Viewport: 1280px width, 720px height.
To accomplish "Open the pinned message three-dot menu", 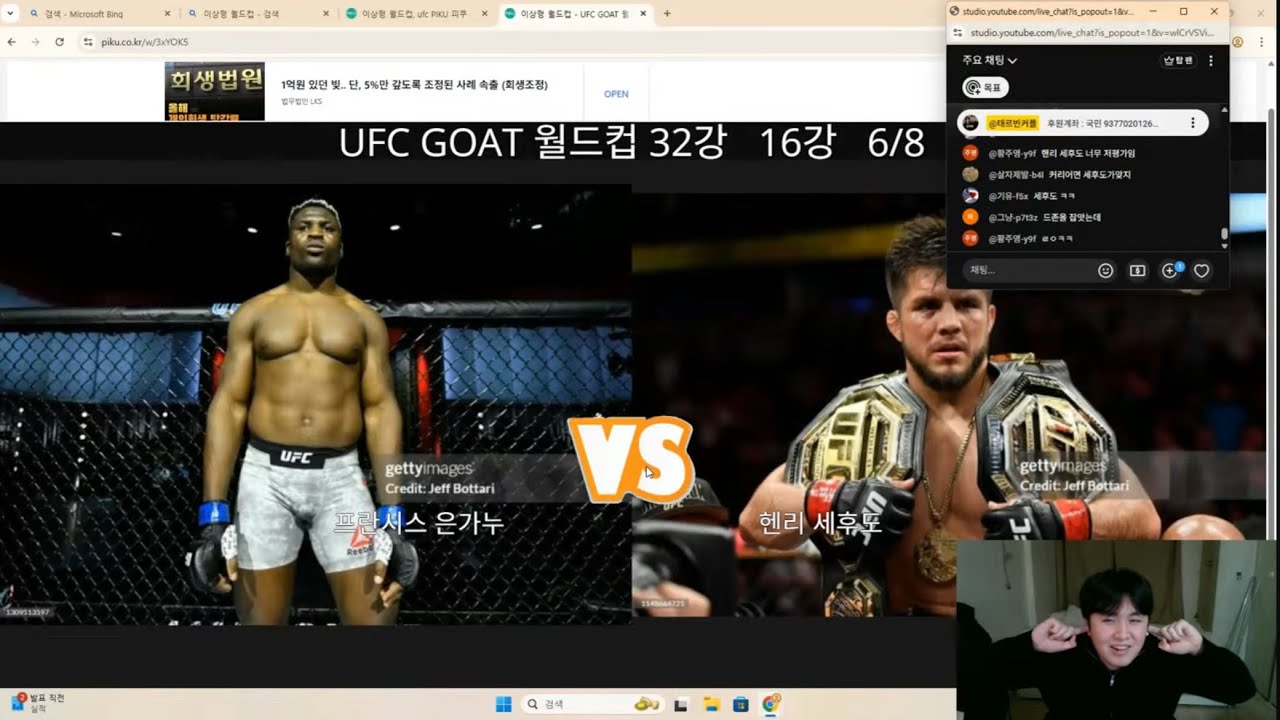I will 1192,123.
